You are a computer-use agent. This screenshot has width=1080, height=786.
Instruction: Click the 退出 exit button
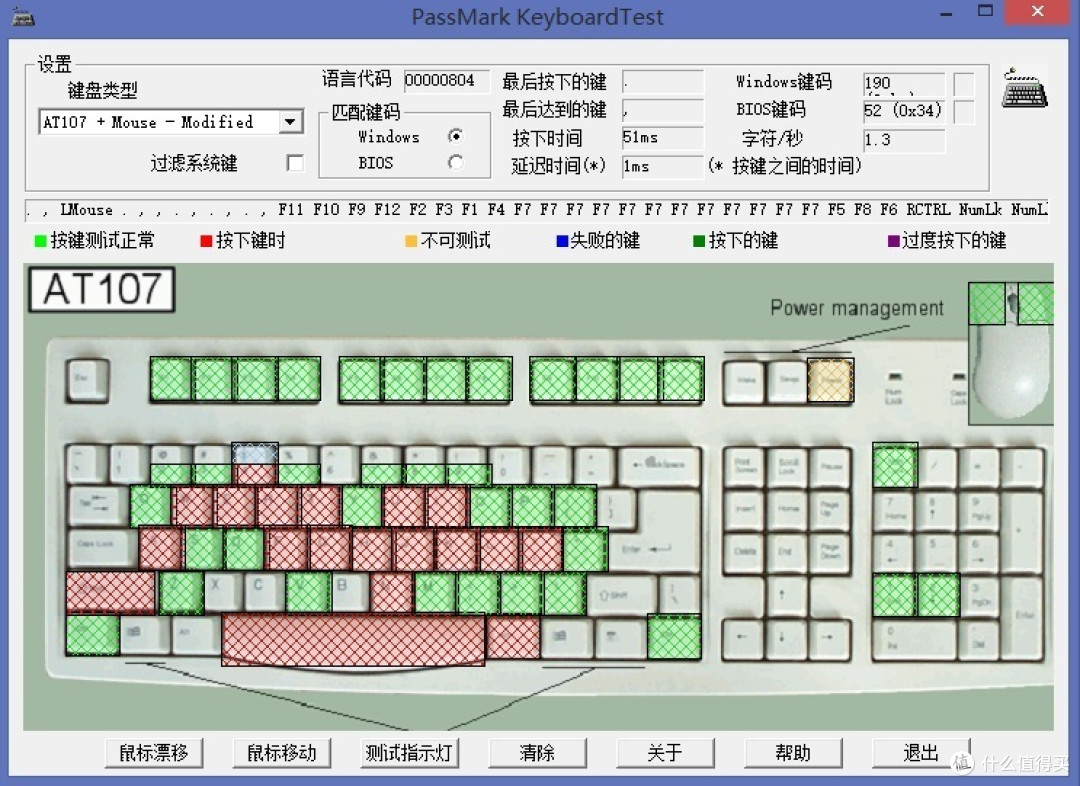pos(921,753)
